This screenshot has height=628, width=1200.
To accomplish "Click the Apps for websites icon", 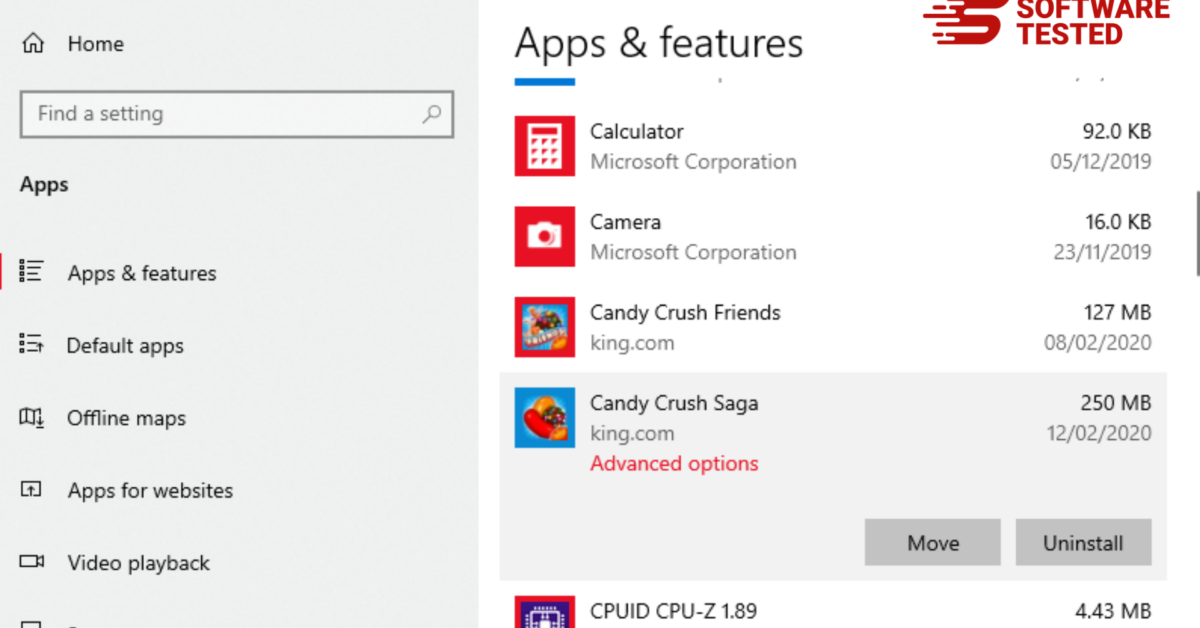I will point(32,490).
